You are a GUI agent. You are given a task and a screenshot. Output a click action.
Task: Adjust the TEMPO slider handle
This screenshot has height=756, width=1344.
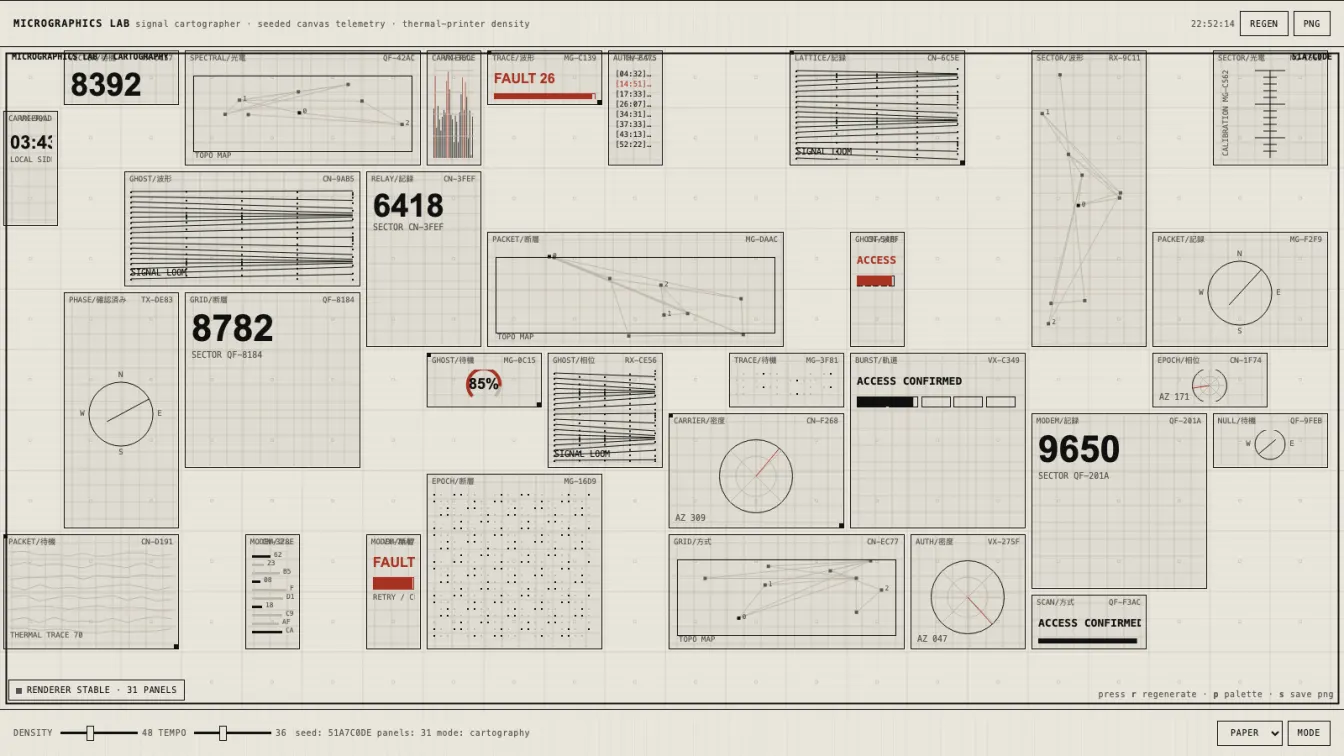223,733
